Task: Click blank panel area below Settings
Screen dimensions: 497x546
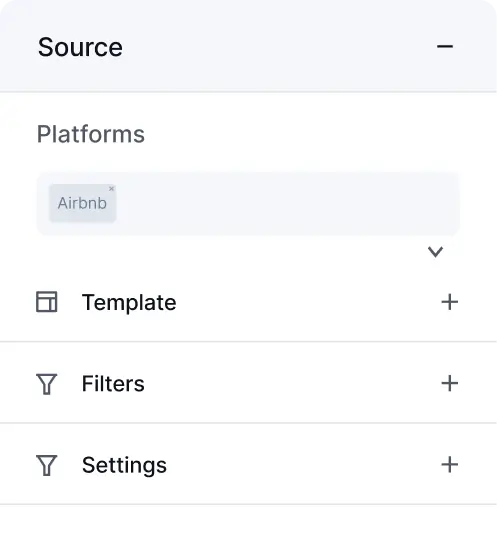Action: tap(248, 525)
